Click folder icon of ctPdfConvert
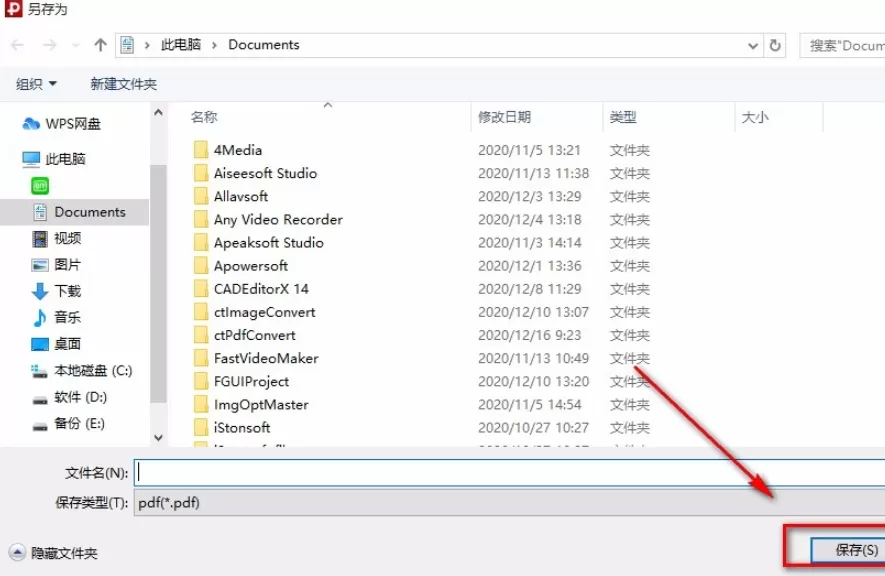The height and width of the screenshot is (576, 885). 200,335
